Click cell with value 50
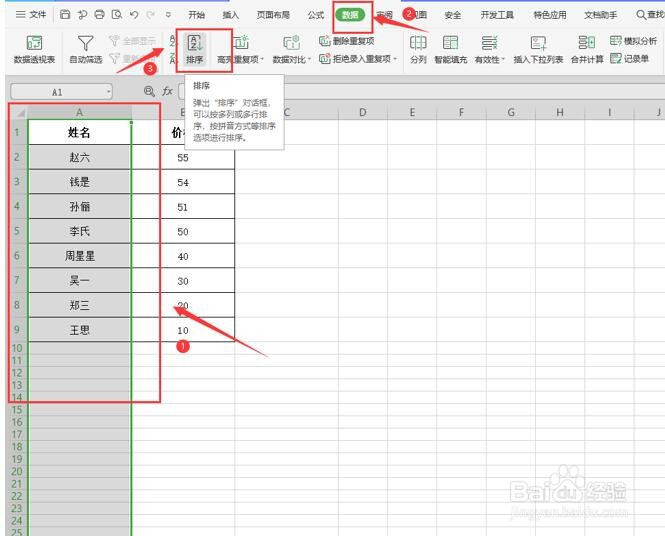This screenshot has height=536, width=665. click(x=183, y=232)
